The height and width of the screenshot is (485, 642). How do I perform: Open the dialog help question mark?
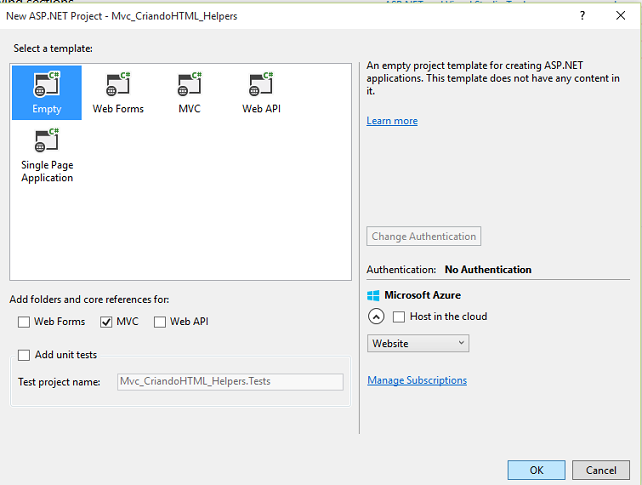click(582, 16)
